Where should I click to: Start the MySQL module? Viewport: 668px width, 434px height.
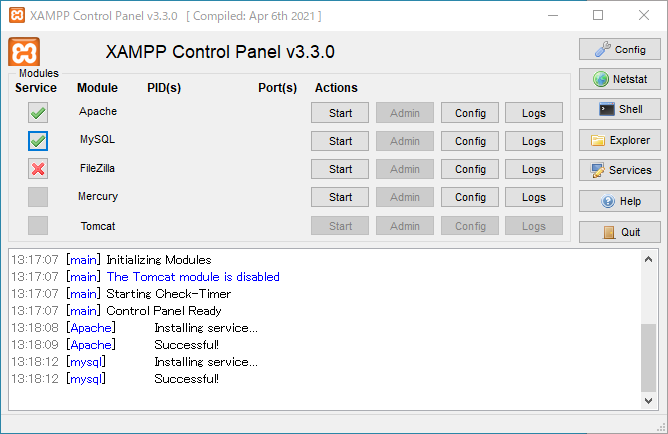(340, 141)
